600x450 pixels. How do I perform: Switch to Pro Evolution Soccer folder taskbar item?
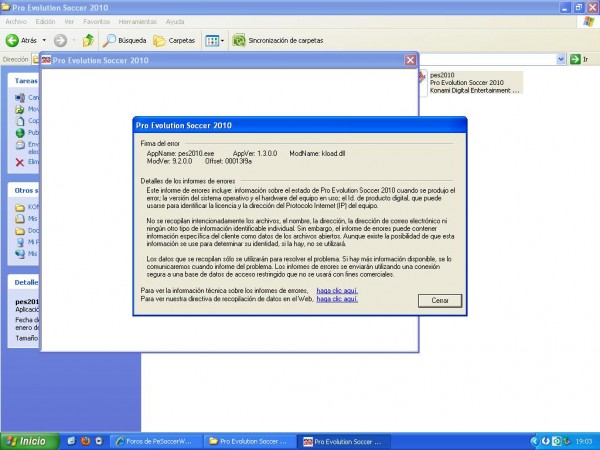coord(250,442)
